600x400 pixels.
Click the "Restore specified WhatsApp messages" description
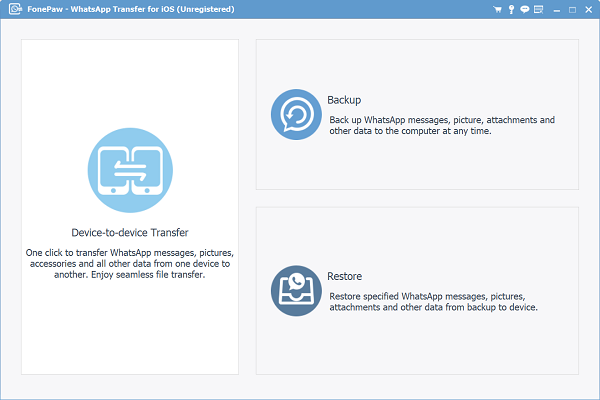433,302
